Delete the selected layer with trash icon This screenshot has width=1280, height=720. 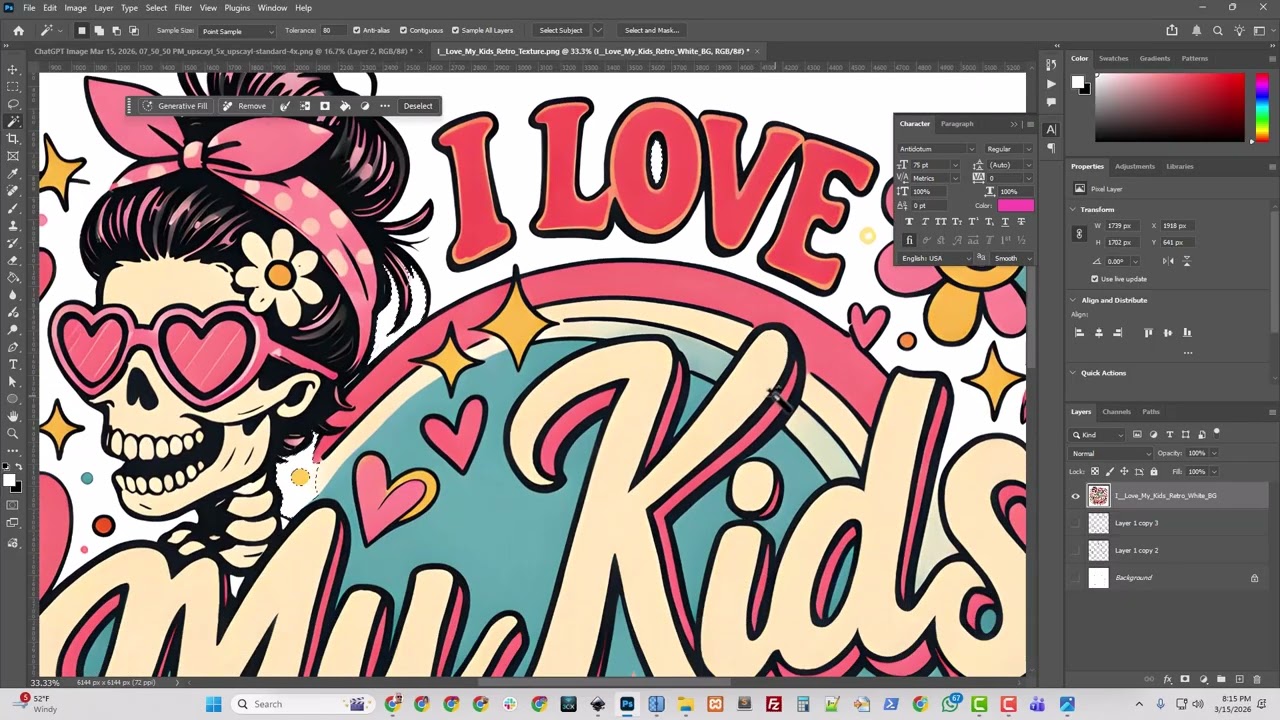click(1257, 679)
